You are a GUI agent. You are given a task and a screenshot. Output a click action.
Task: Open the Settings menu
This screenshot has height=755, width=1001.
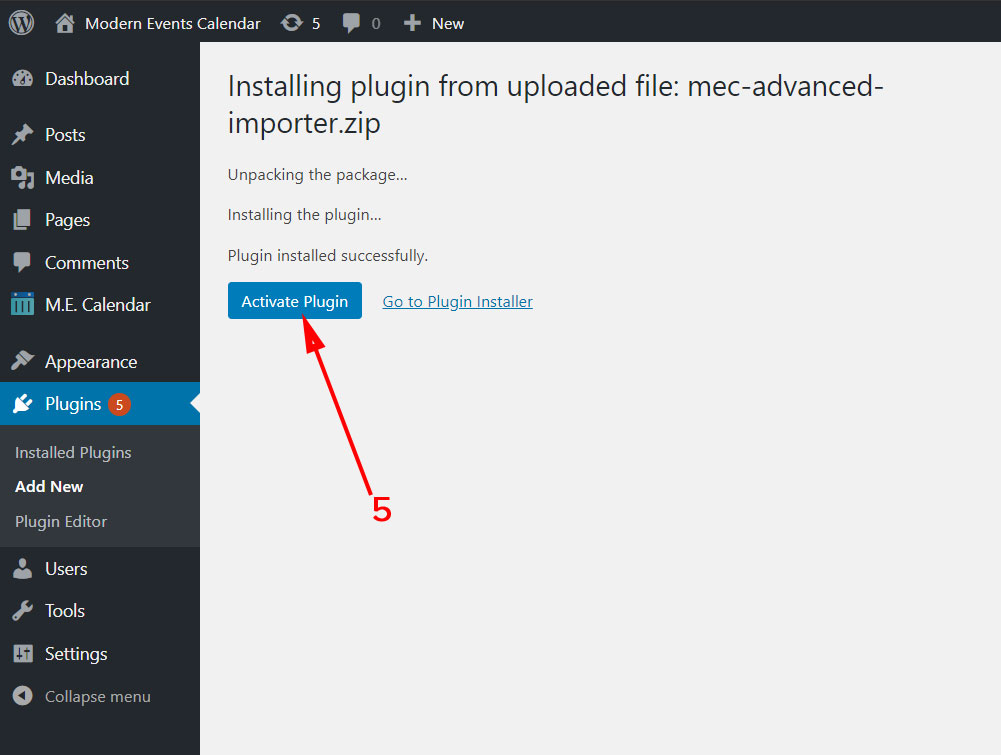76,654
